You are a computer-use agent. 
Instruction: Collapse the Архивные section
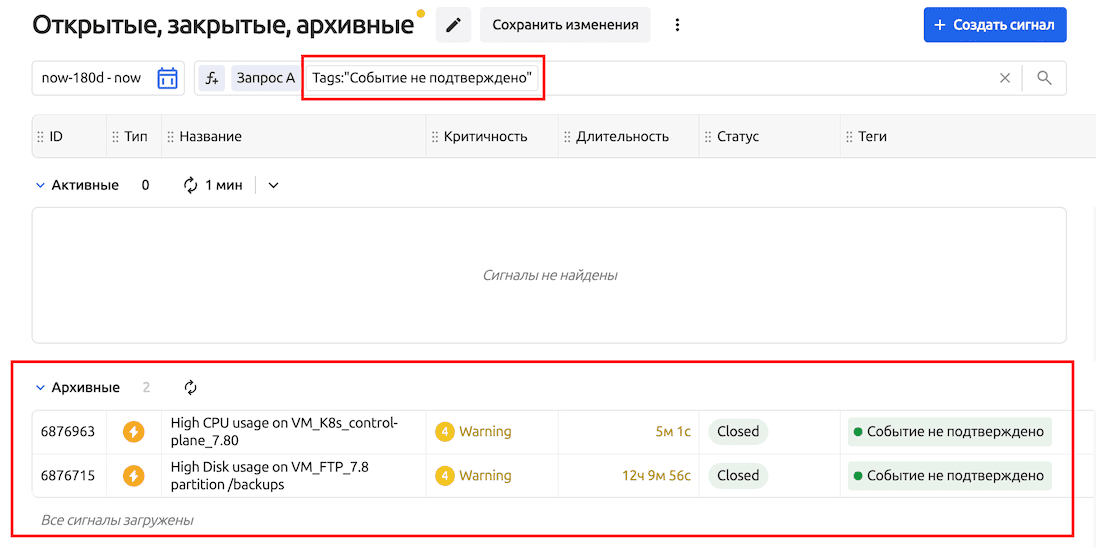click(x=41, y=387)
